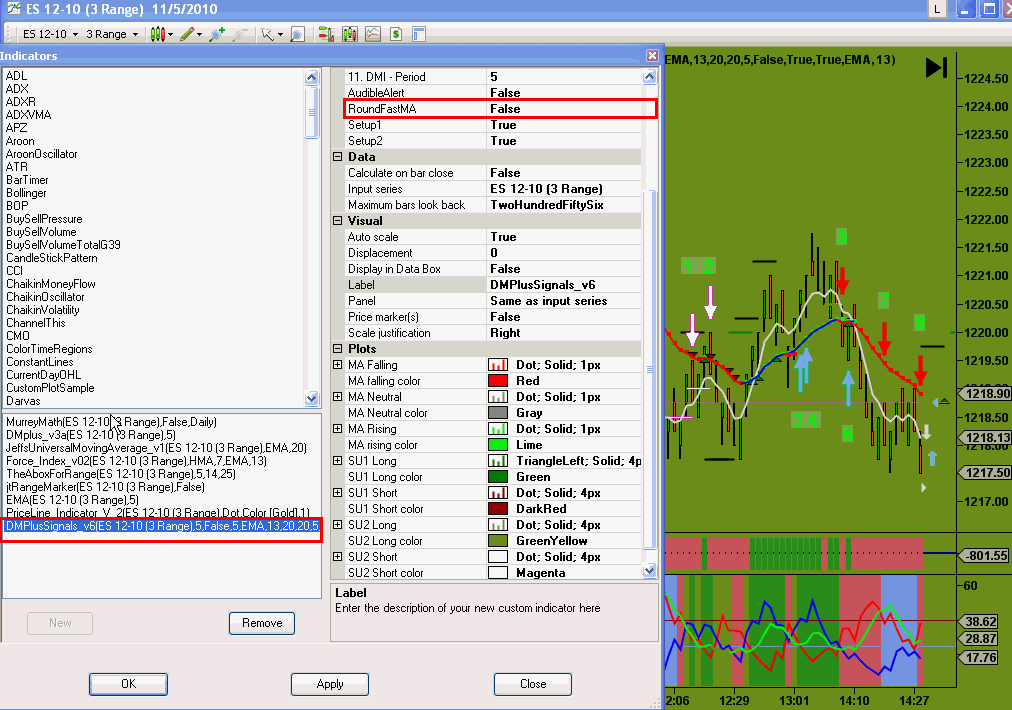Expand the MA Neutral plot settings

[338, 397]
